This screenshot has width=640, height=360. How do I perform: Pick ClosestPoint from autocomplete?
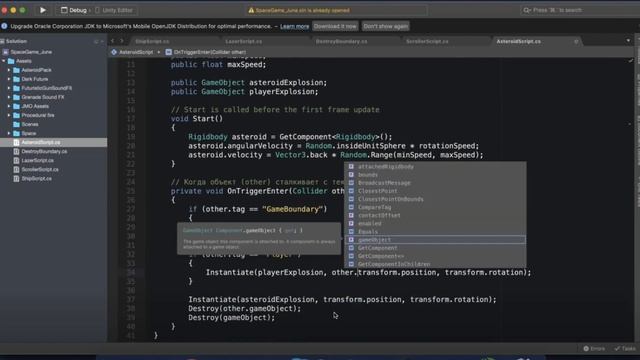click(x=435, y=191)
